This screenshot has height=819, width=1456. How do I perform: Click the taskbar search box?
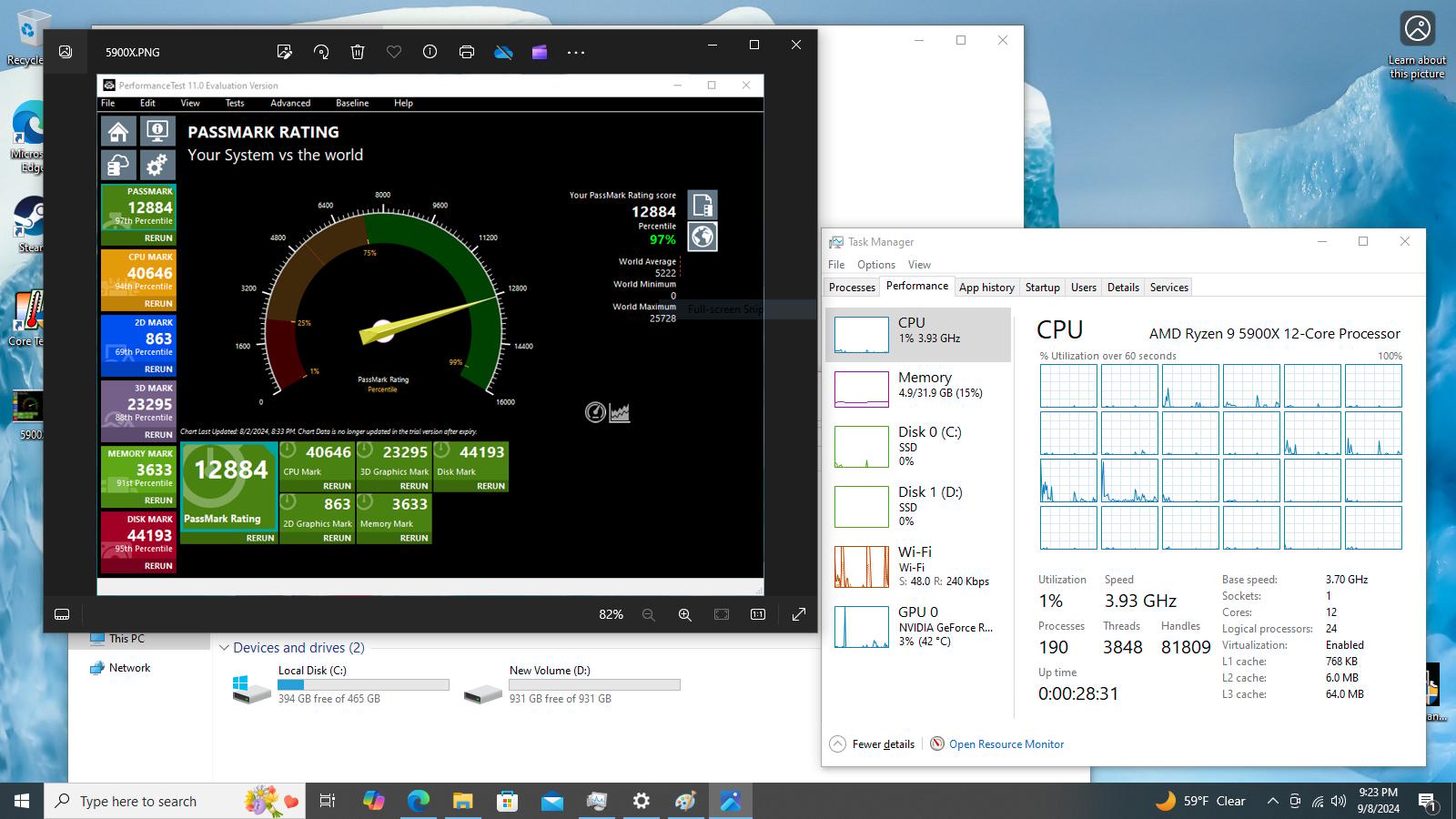pyautogui.click(x=175, y=801)
